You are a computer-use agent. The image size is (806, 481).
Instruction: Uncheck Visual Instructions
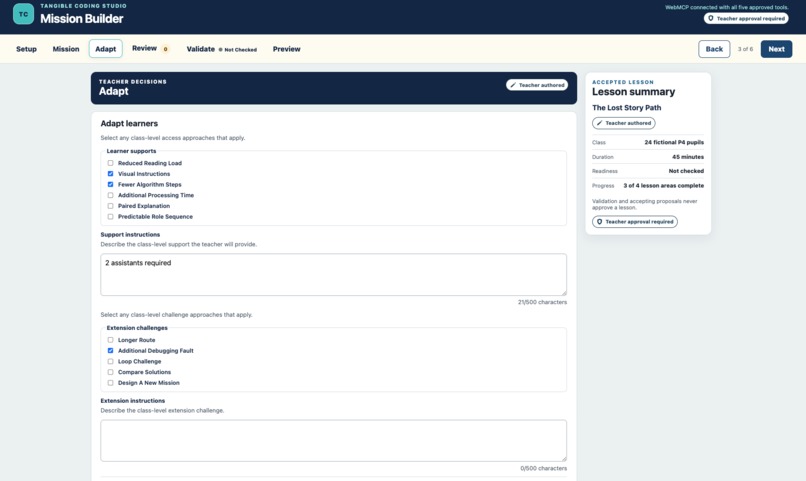(111, 174)
